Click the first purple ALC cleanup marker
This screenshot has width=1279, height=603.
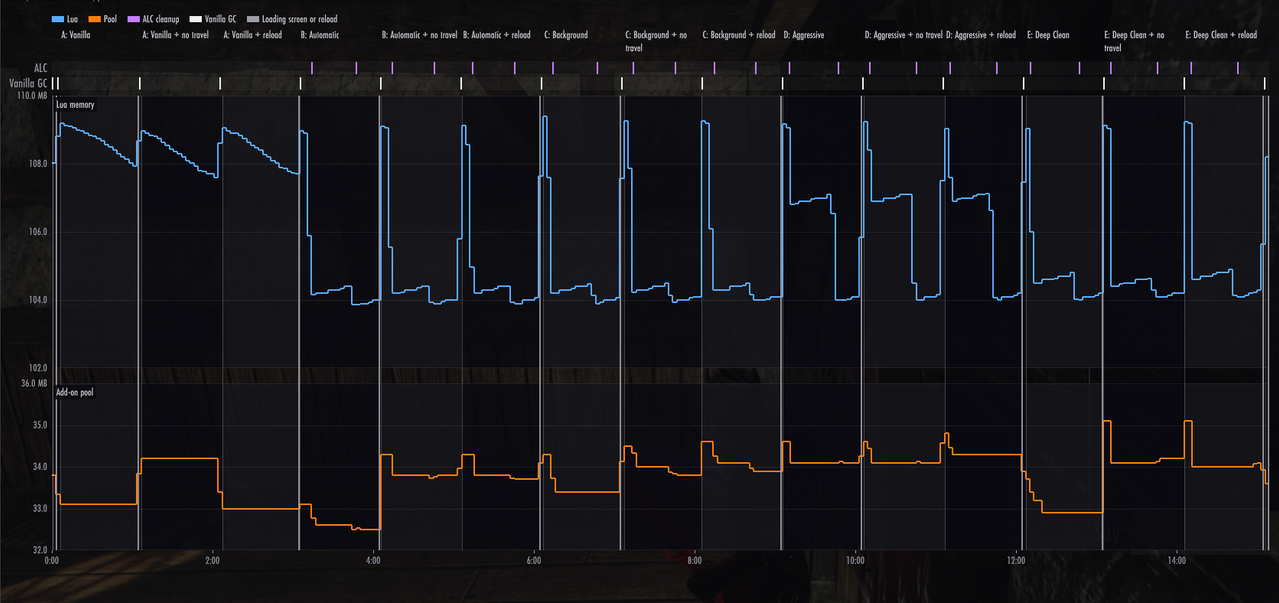[312, 67]
